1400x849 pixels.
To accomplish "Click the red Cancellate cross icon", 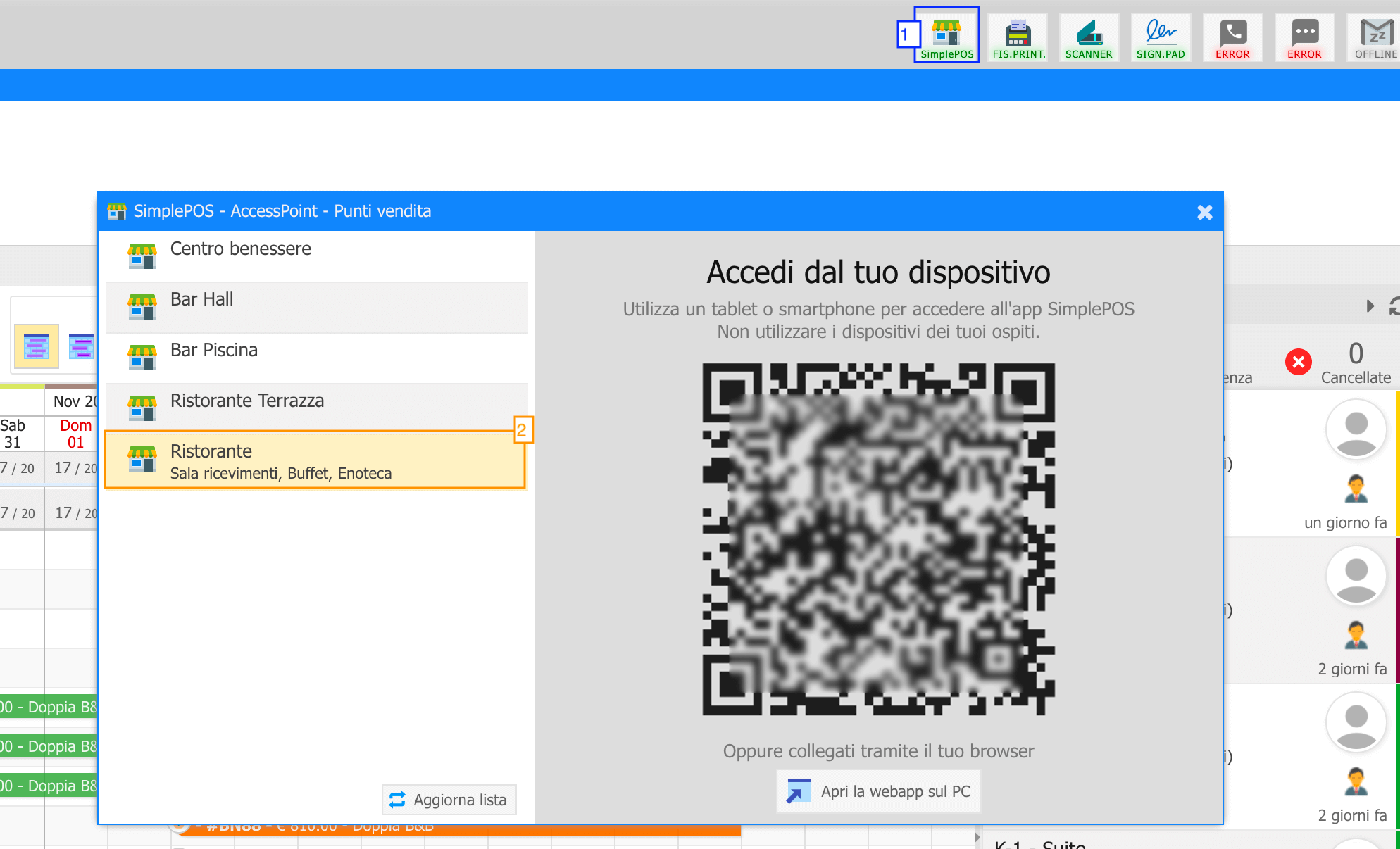I will (x=1298, y=362).
